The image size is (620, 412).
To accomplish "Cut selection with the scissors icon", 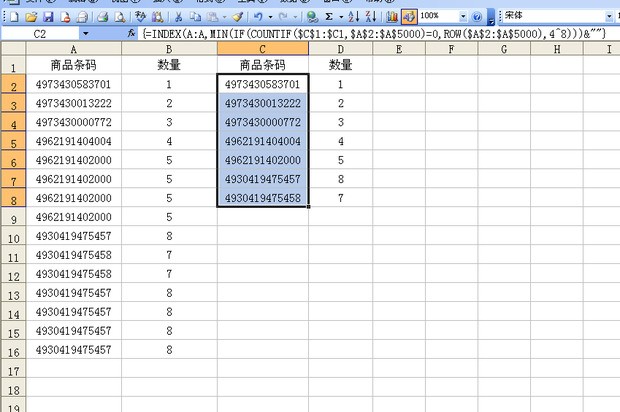I will click(178, 17).
